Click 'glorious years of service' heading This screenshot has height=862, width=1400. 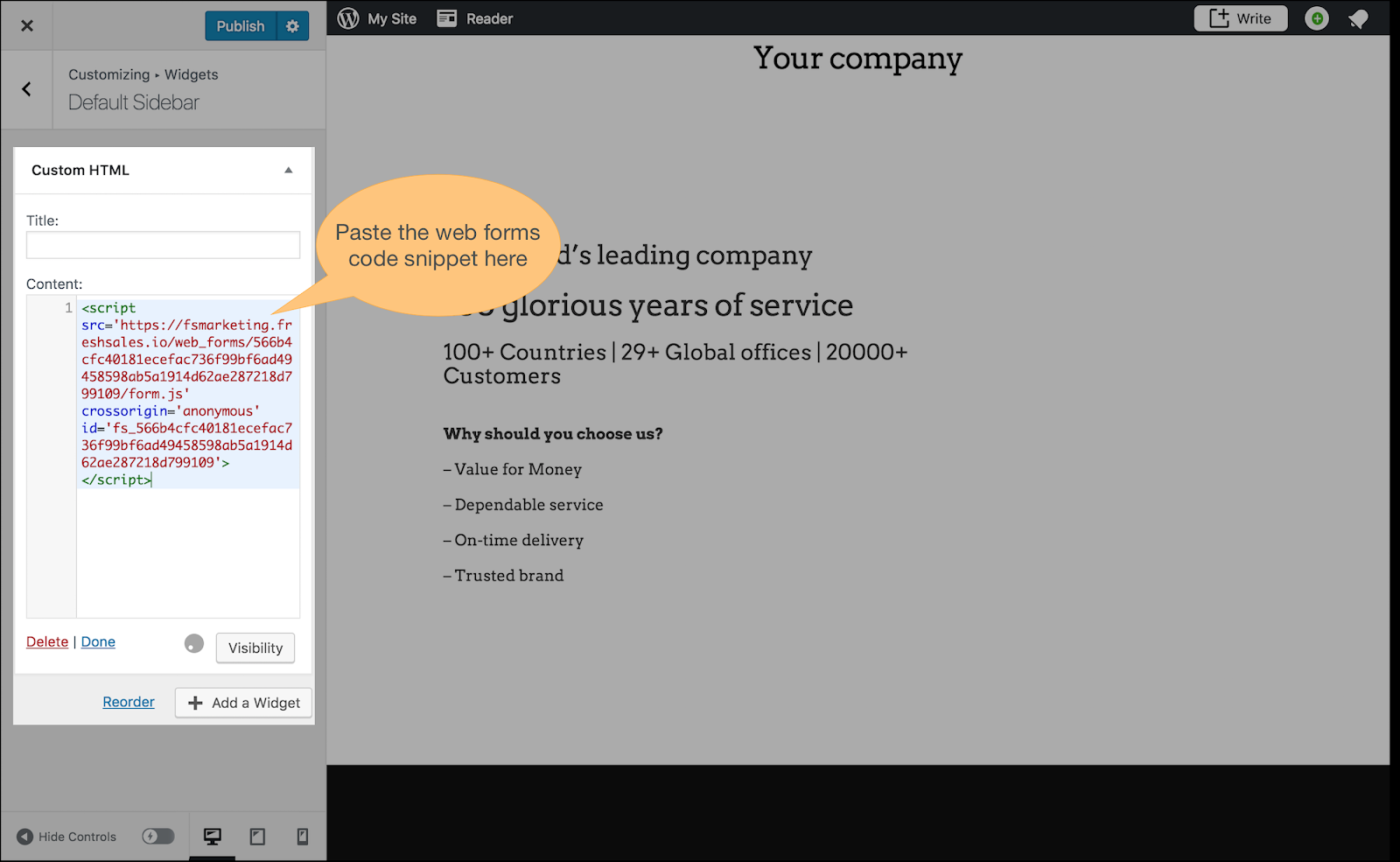[x=677, y=305]
